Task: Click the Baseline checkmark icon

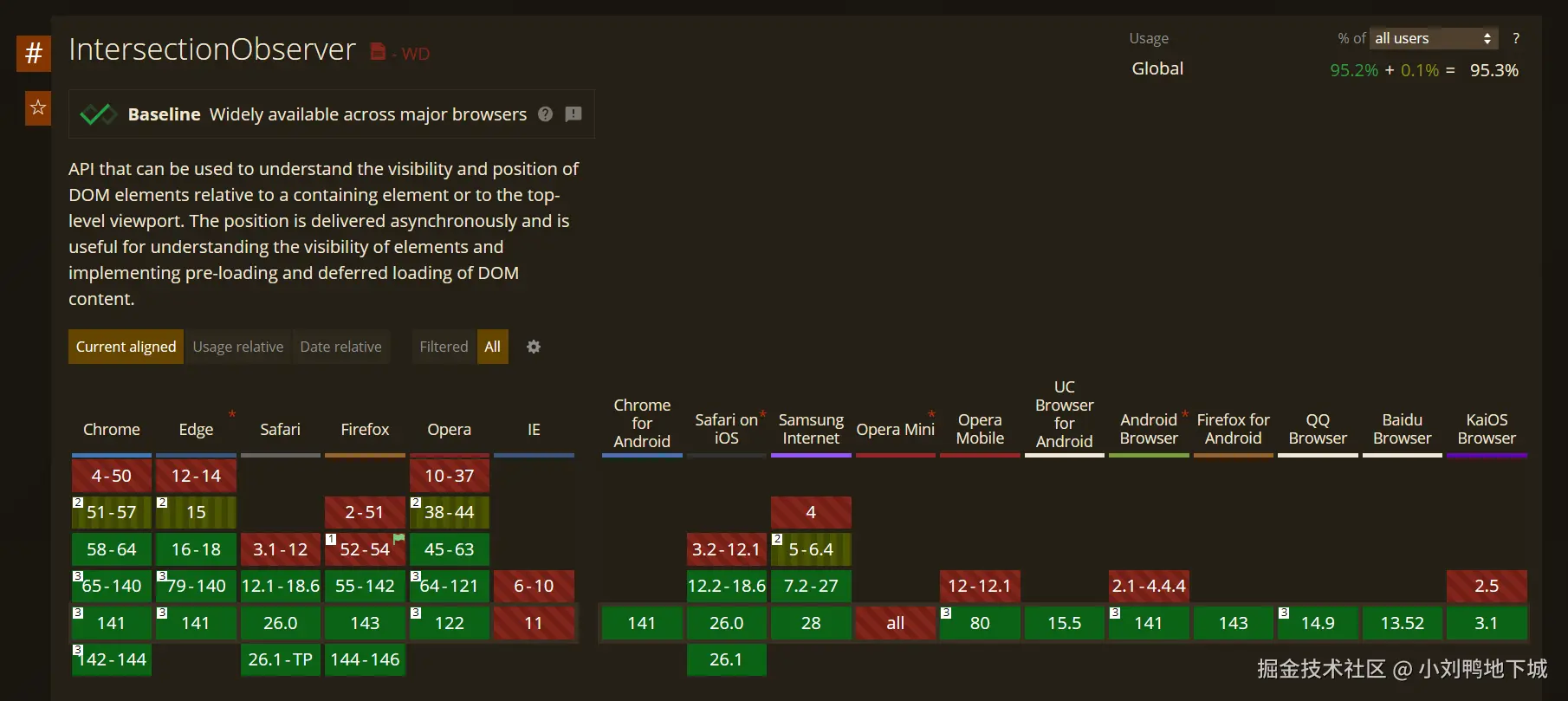Action: coord(98,114)
